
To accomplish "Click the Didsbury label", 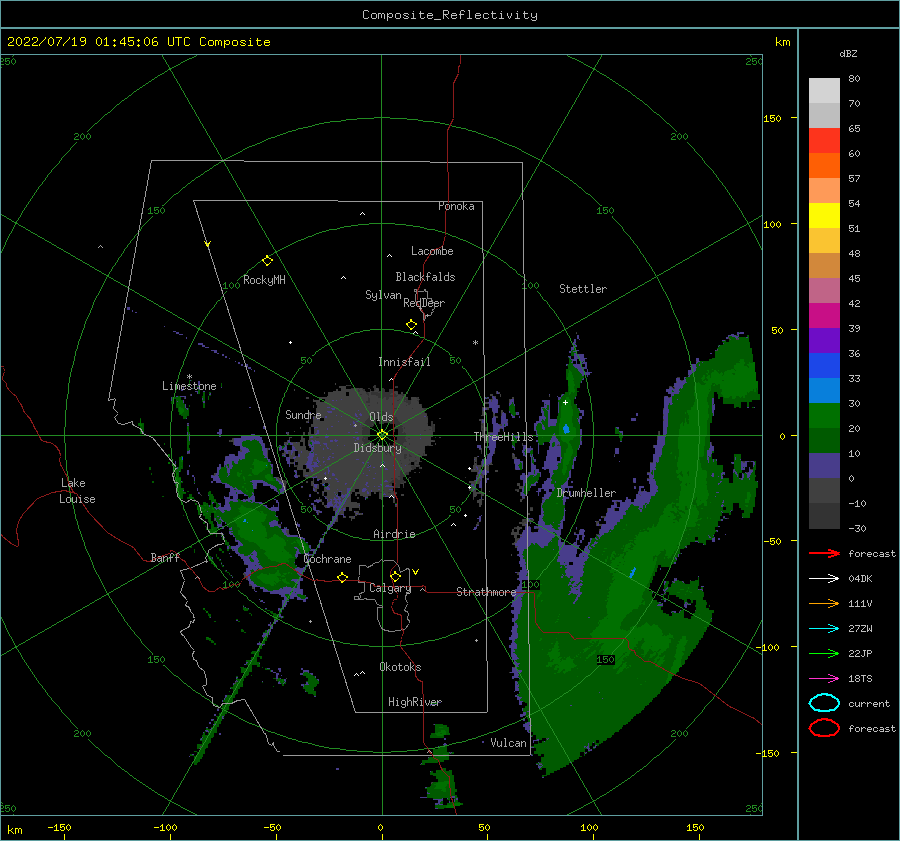I will coord(378,448).
